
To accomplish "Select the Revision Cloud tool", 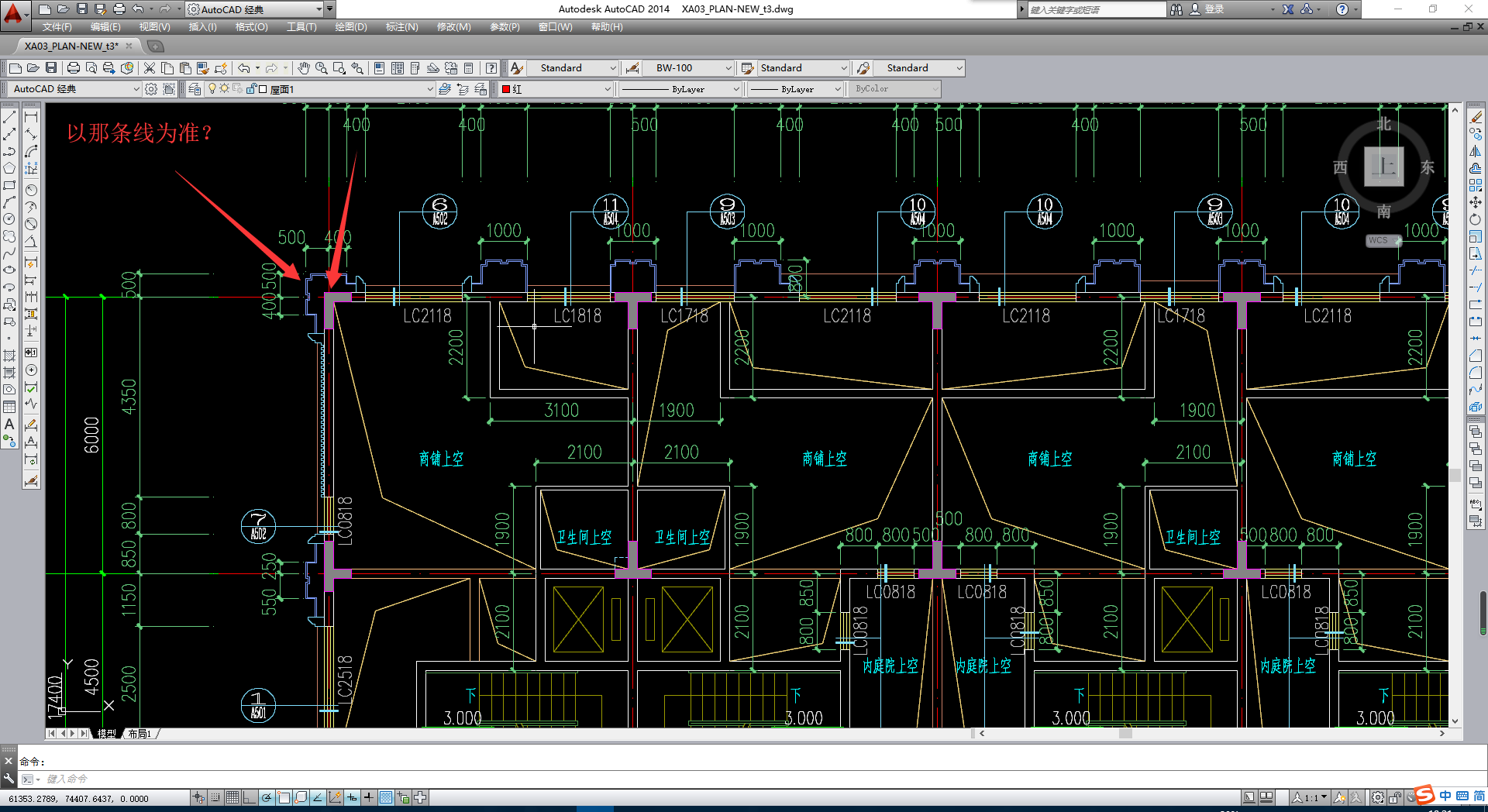I will tap(9, 236).
